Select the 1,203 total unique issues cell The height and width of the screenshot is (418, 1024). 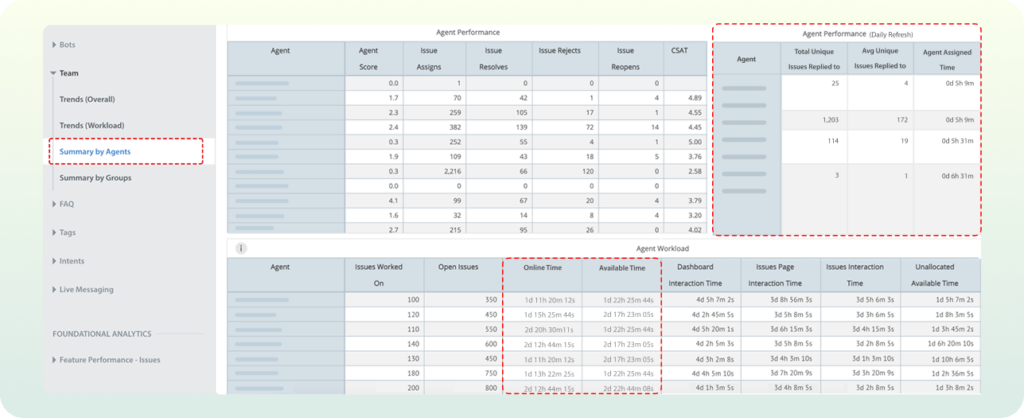pyautogui.click(x=814, y=120)
